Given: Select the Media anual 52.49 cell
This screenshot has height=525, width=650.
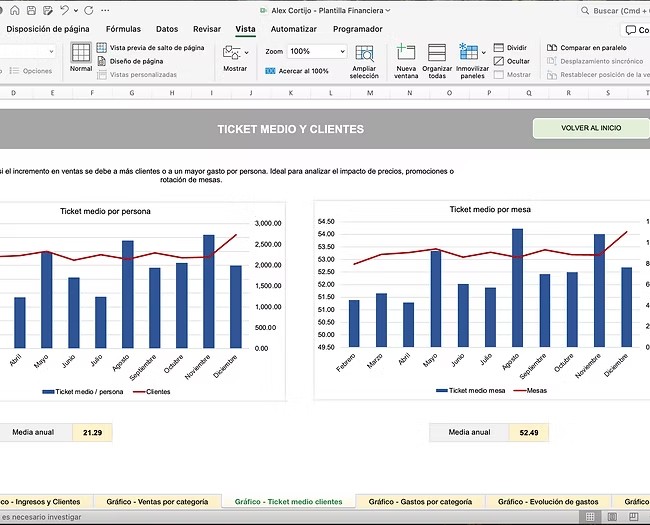Looking at the screenshot, I should pos(528,432).
